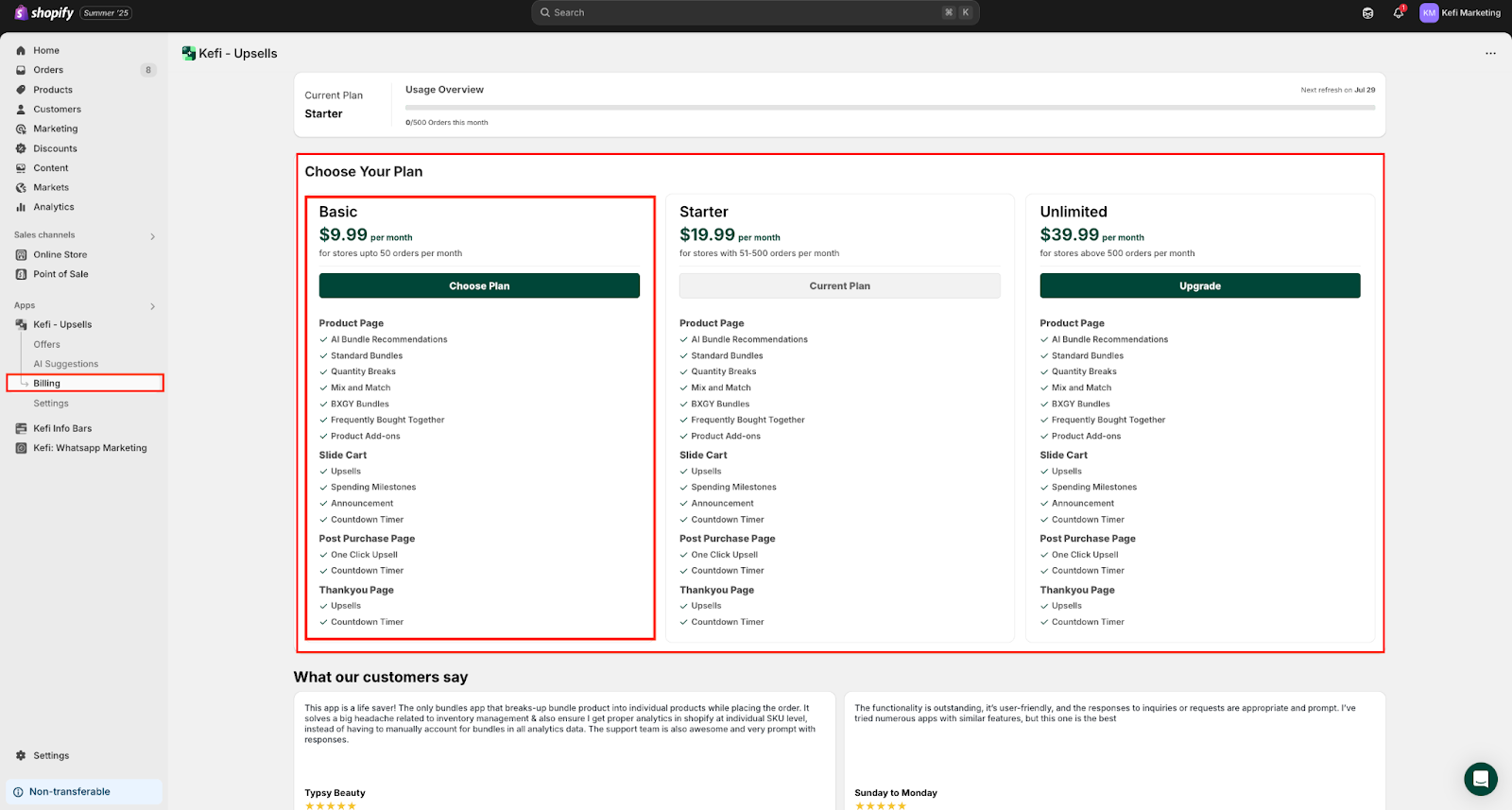Open the Kefi Marketing account menu
Screen dimensions: 1512x810
(x=1460, y=13)
